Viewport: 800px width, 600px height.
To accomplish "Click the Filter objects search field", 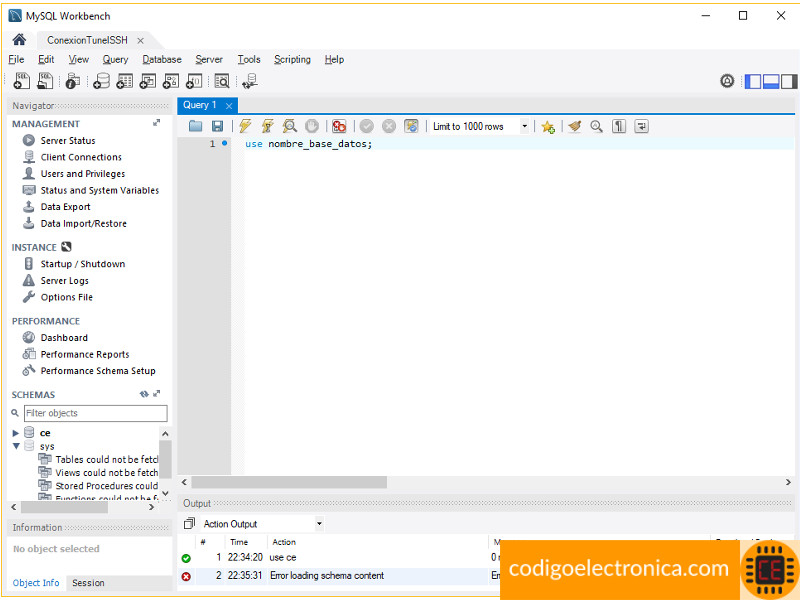I will [95, 413].
